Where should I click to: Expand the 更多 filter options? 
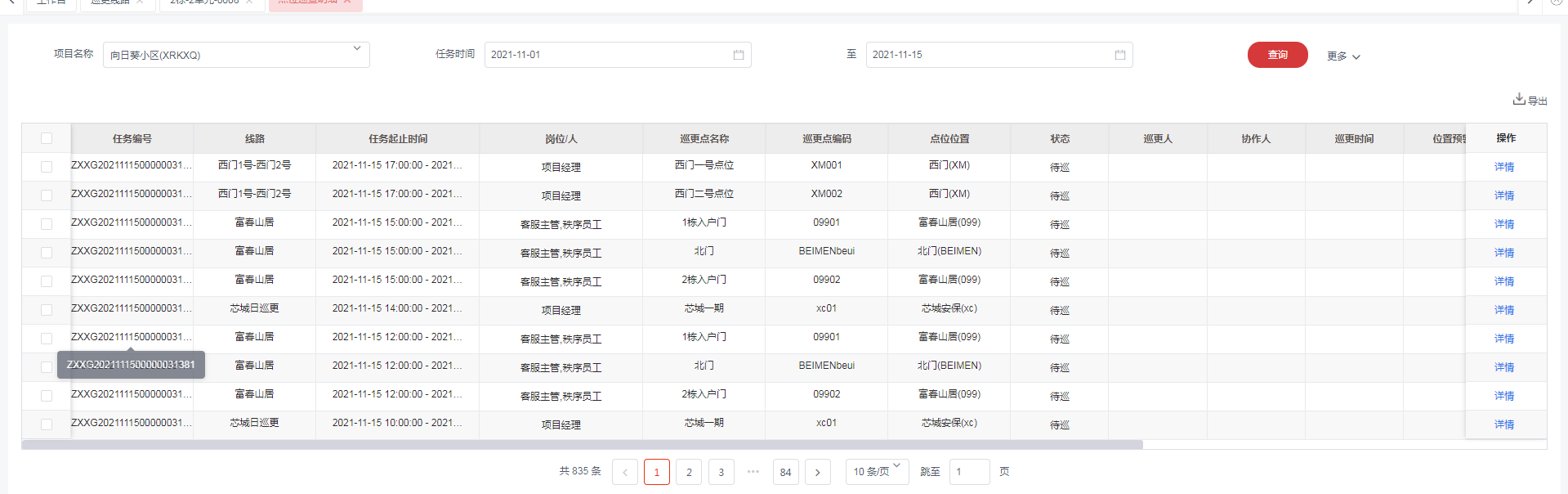(1343, 56)
